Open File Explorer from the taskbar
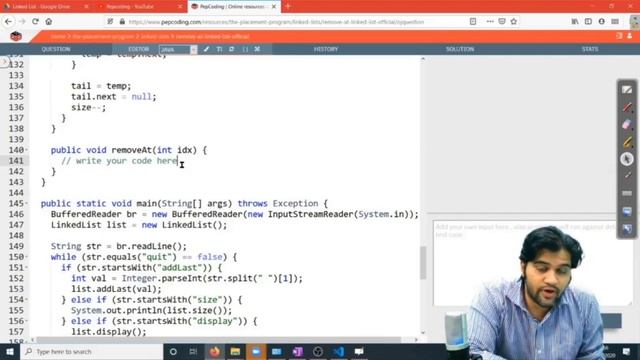Image resolution: width=640 pixels, height=360 pixels. [x=235, y=351]
